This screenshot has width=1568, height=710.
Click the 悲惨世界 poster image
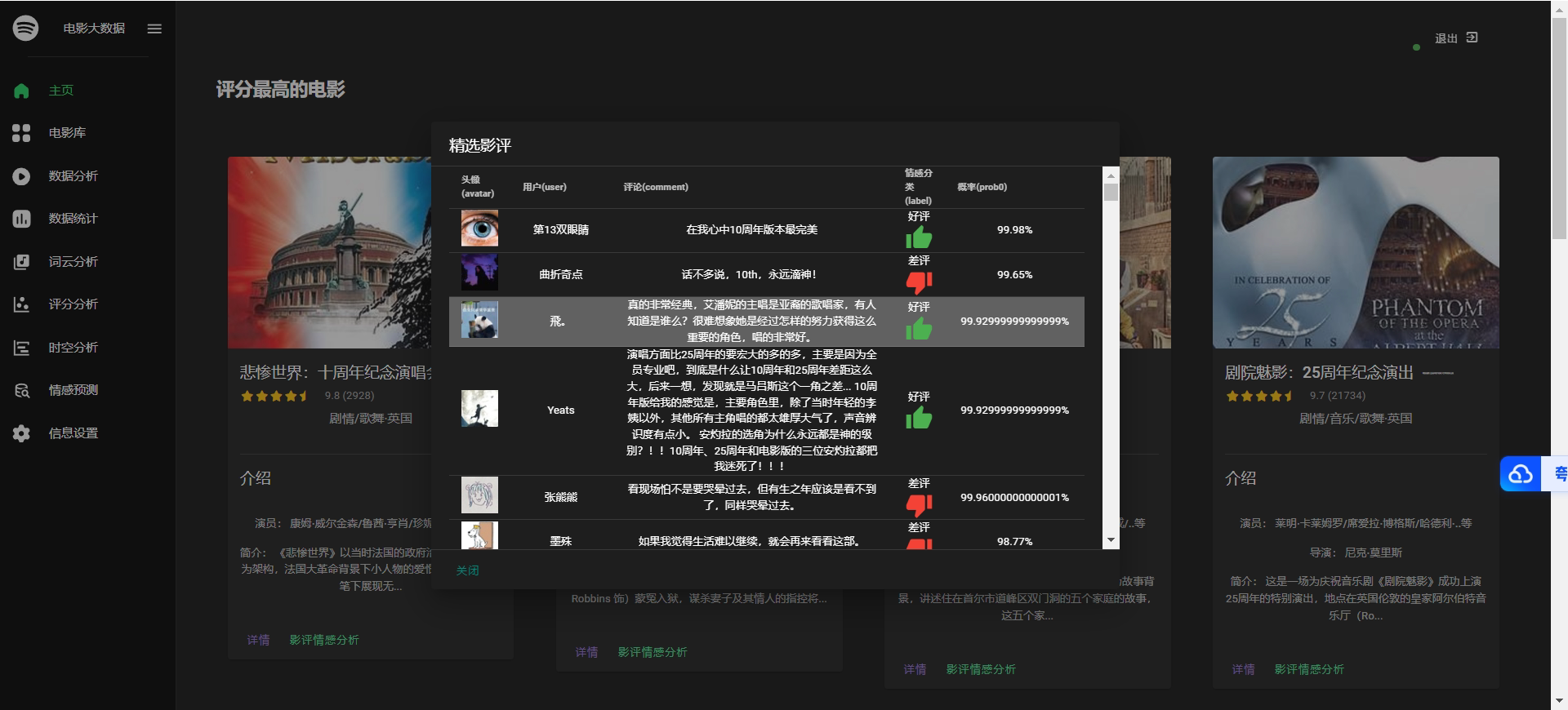[329, 252]
